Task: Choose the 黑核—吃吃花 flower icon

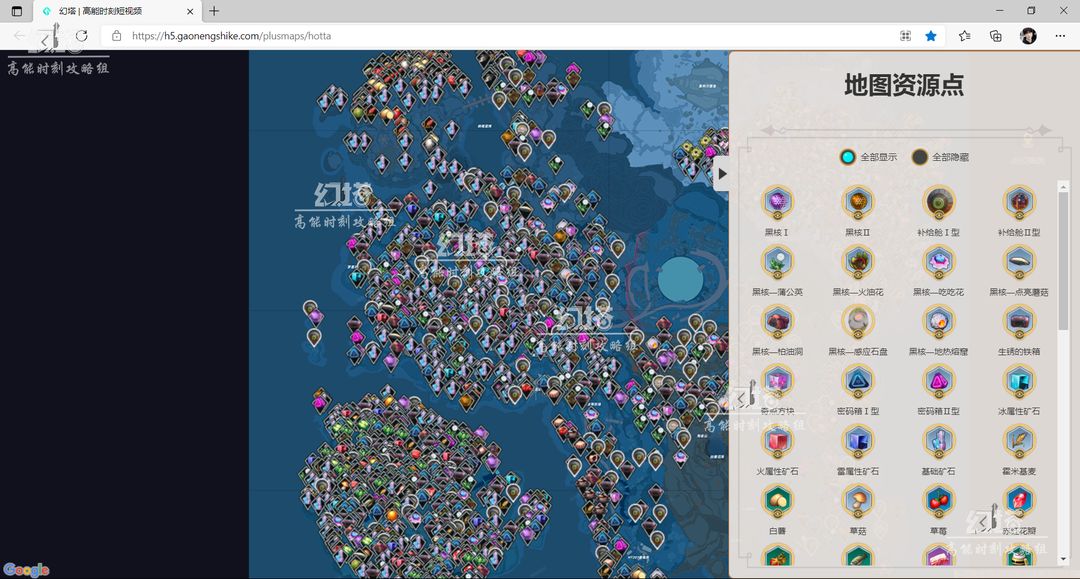Action: click(938, 262)
